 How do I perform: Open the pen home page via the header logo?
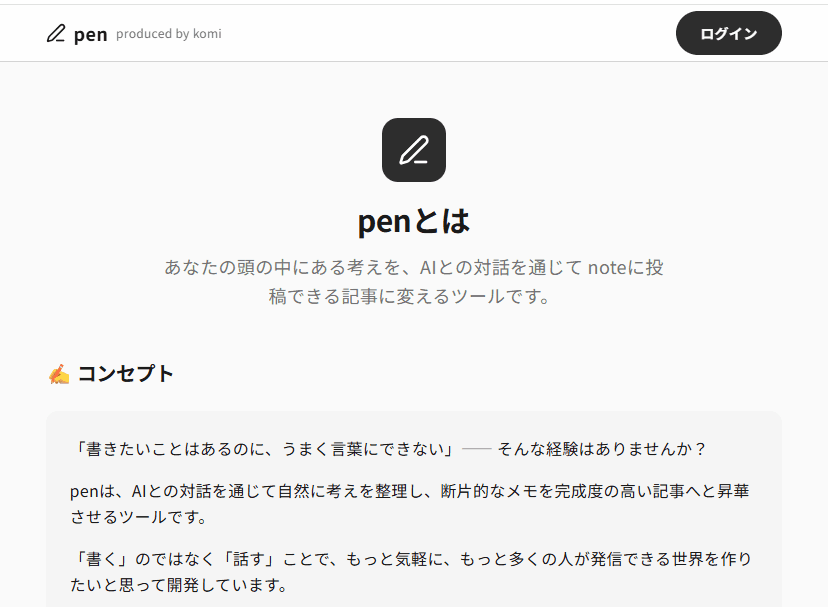click(75, 33)
